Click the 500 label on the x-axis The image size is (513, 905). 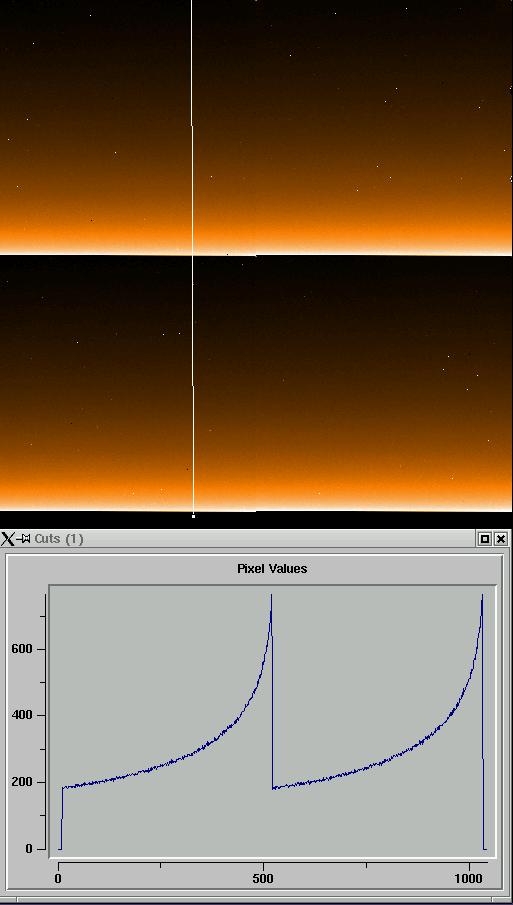click(264, 879)
